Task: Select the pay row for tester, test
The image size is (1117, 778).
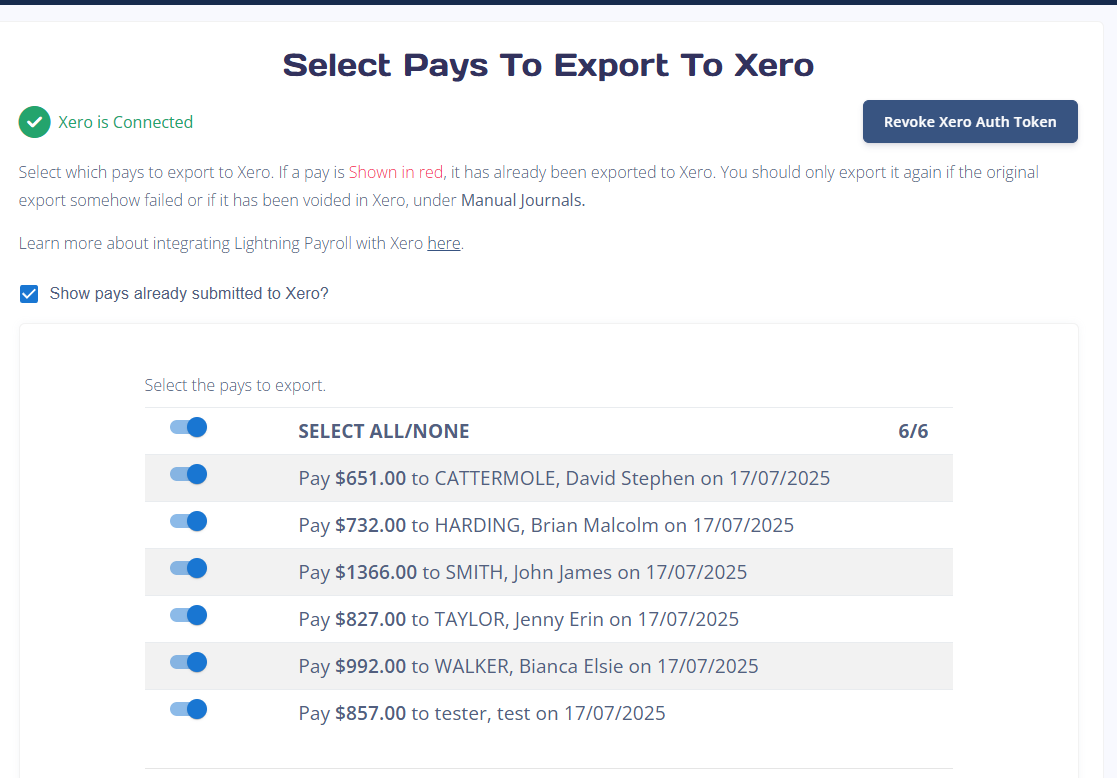Action: [482, 713]
